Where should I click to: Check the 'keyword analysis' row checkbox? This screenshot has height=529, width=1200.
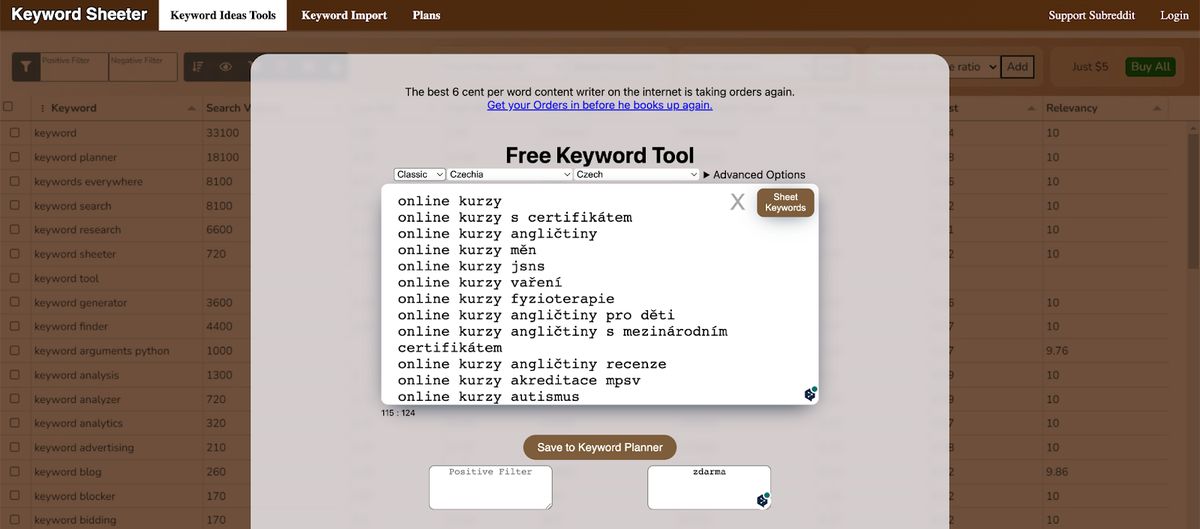pyautogui.click(x=15, y=375)
